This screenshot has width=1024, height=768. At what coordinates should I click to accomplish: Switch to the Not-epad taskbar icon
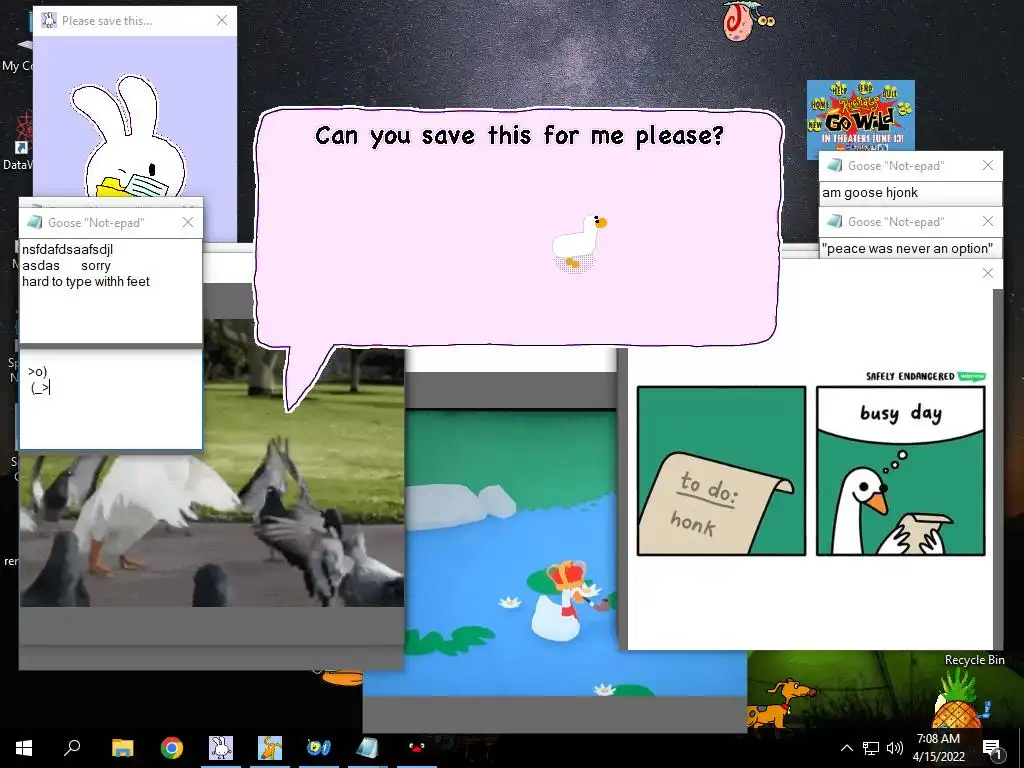pyautogui.click(x=367, y=747)
